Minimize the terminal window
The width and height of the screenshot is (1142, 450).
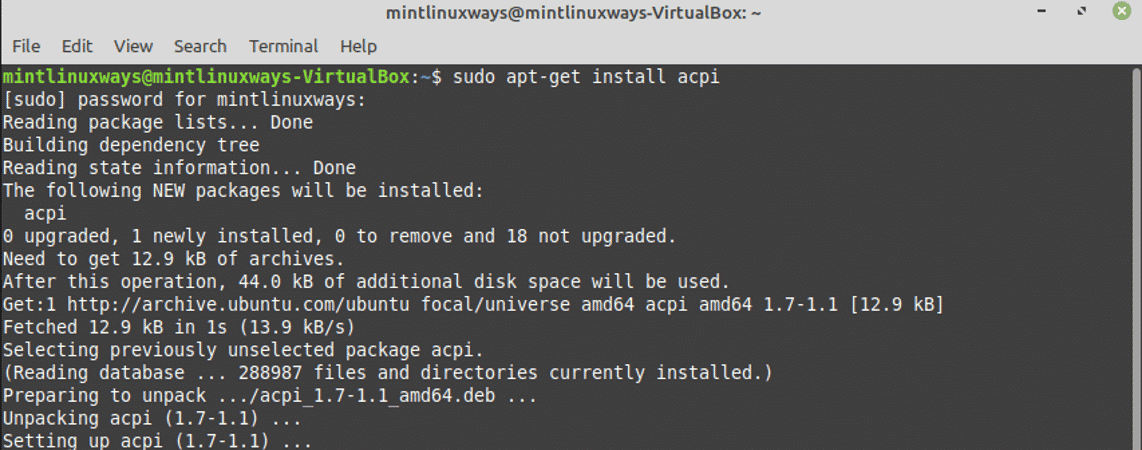click(1044, 12)
